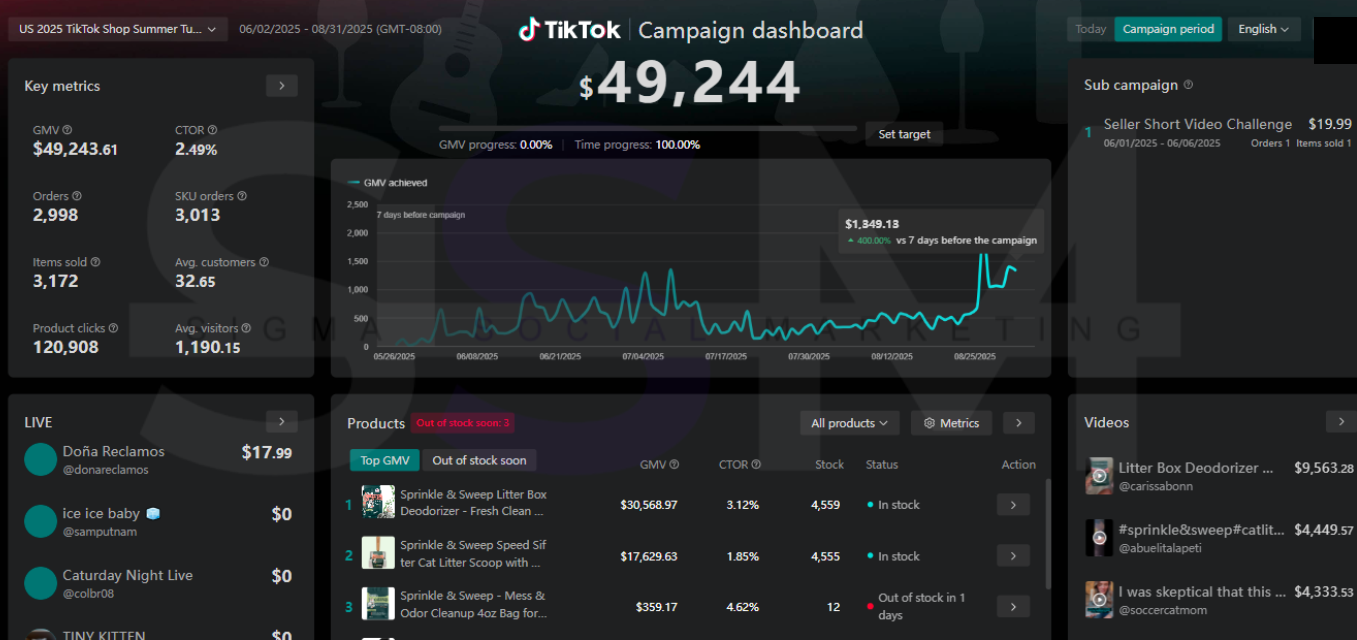Click the big "$49,244" campaign total
This screenshot has width=1357, height=640.
(690, 83)
